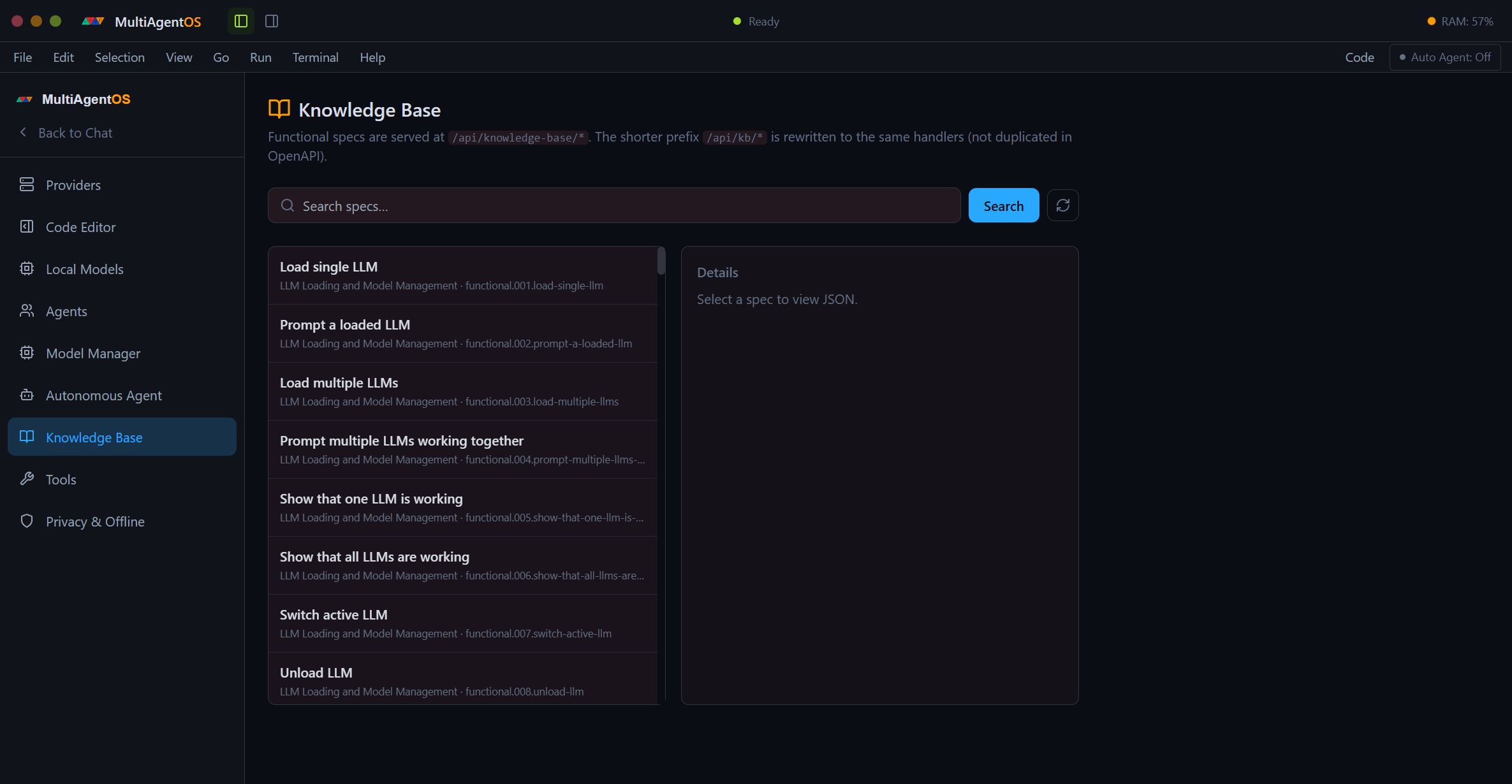Click the green Ready status indicator
The width and height of the screenshot is (1512, 784).
tap(737, 21)
